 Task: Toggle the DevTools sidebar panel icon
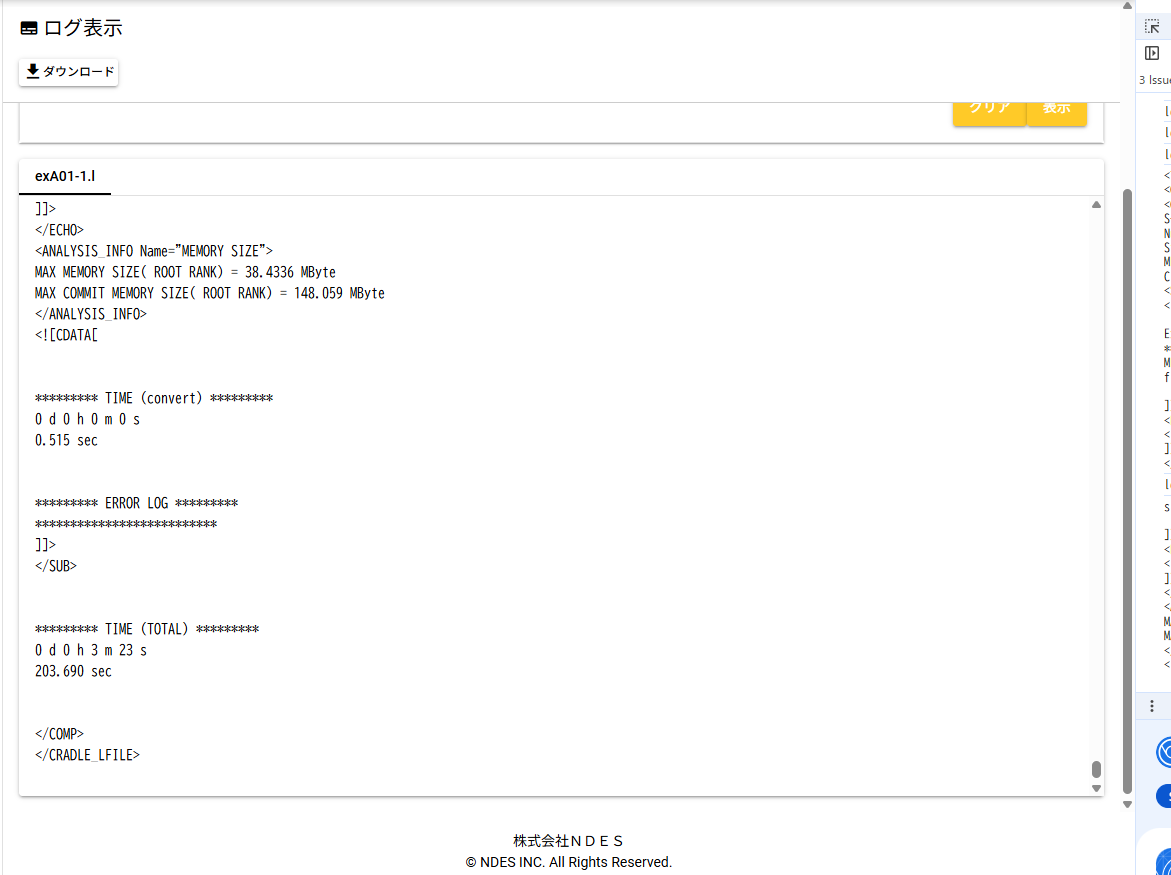click(x=1152, y=53)
